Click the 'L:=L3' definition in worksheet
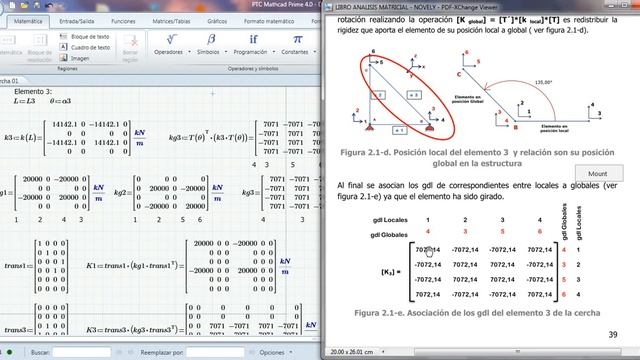Image resolution: width=640 pixels, height=360 pixels. (x=24, y=101)
